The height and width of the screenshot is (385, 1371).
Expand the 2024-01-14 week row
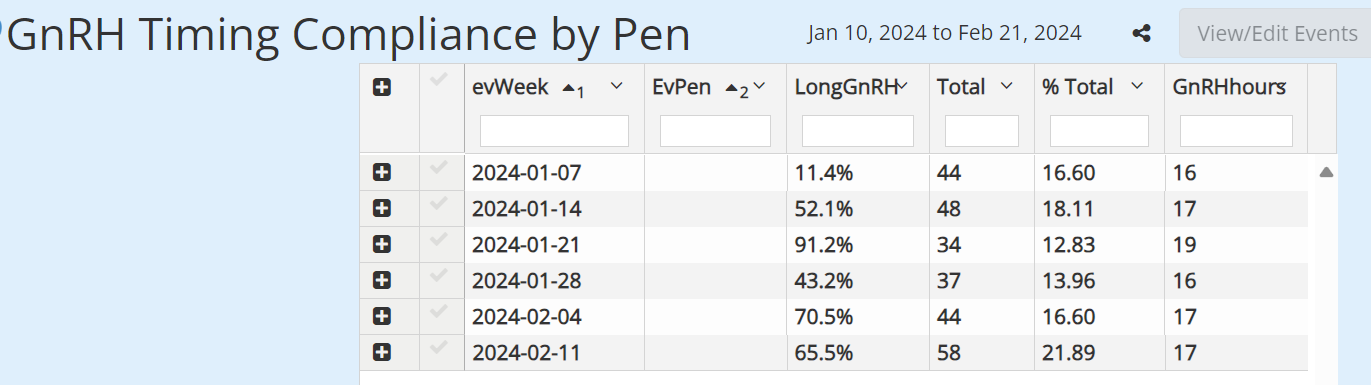click(x=381, y=209)
